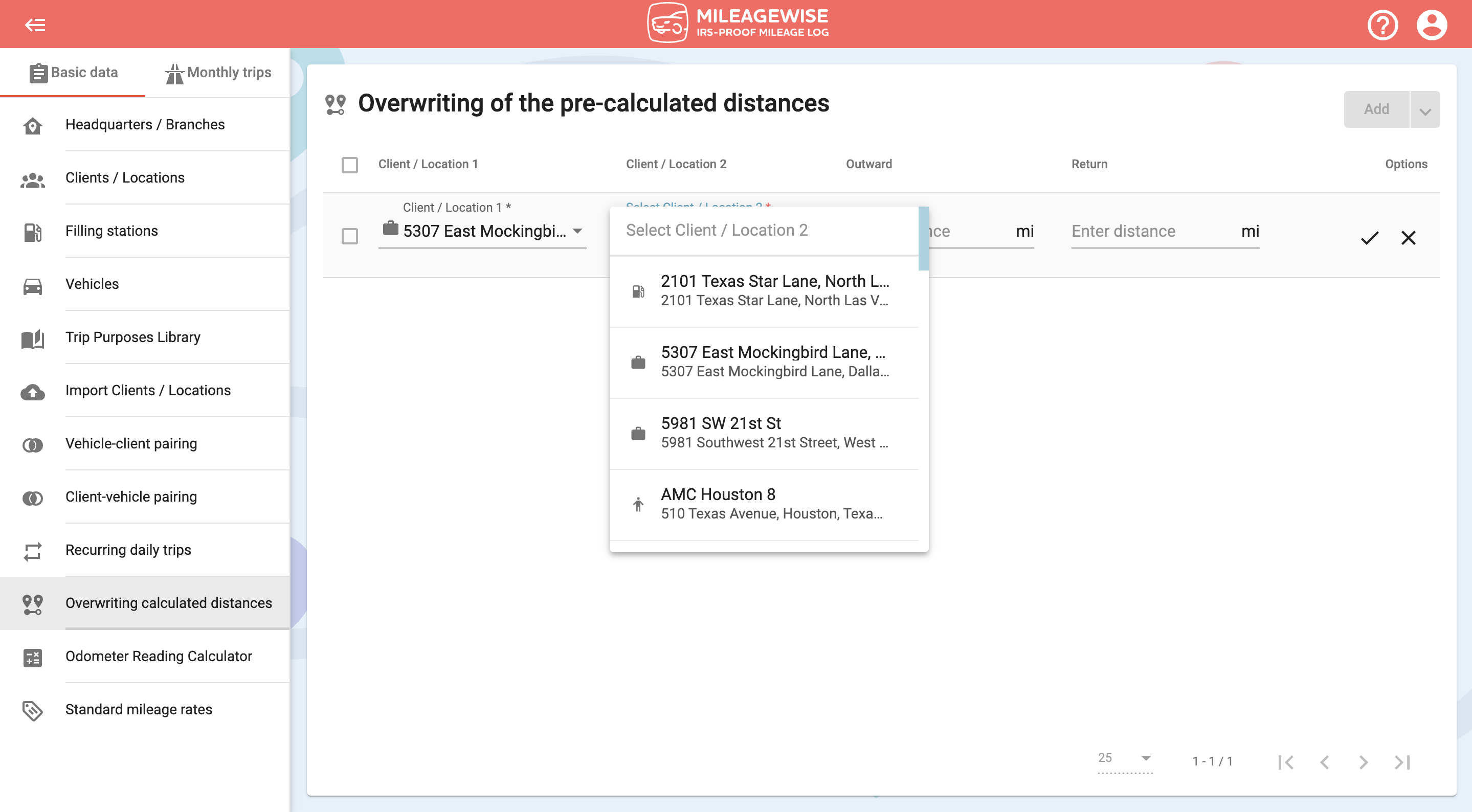
Task: Click the Vehicles car icon
Action: pos(33,286)
